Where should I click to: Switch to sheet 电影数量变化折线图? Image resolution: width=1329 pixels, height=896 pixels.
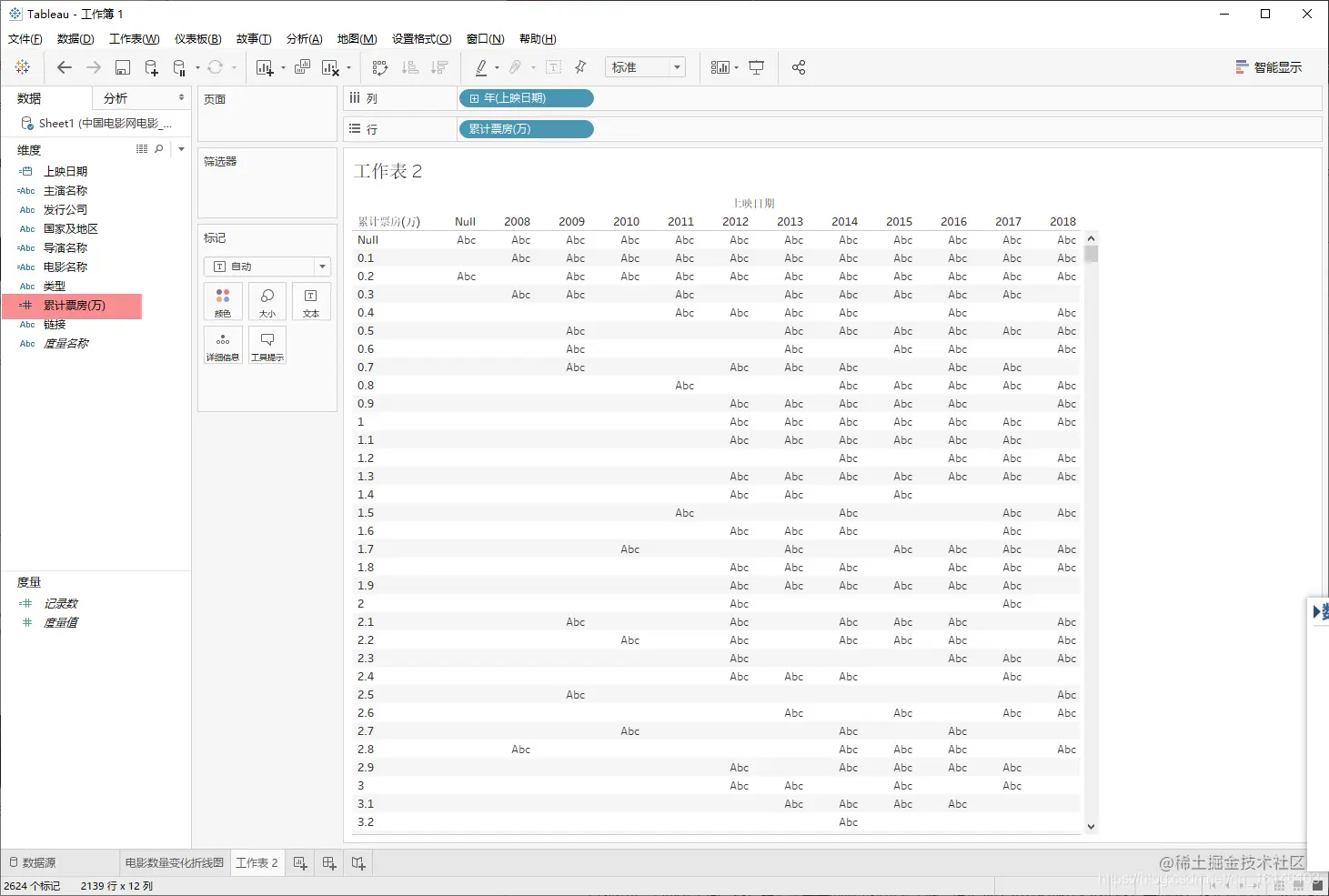click(x=175, y=862)
